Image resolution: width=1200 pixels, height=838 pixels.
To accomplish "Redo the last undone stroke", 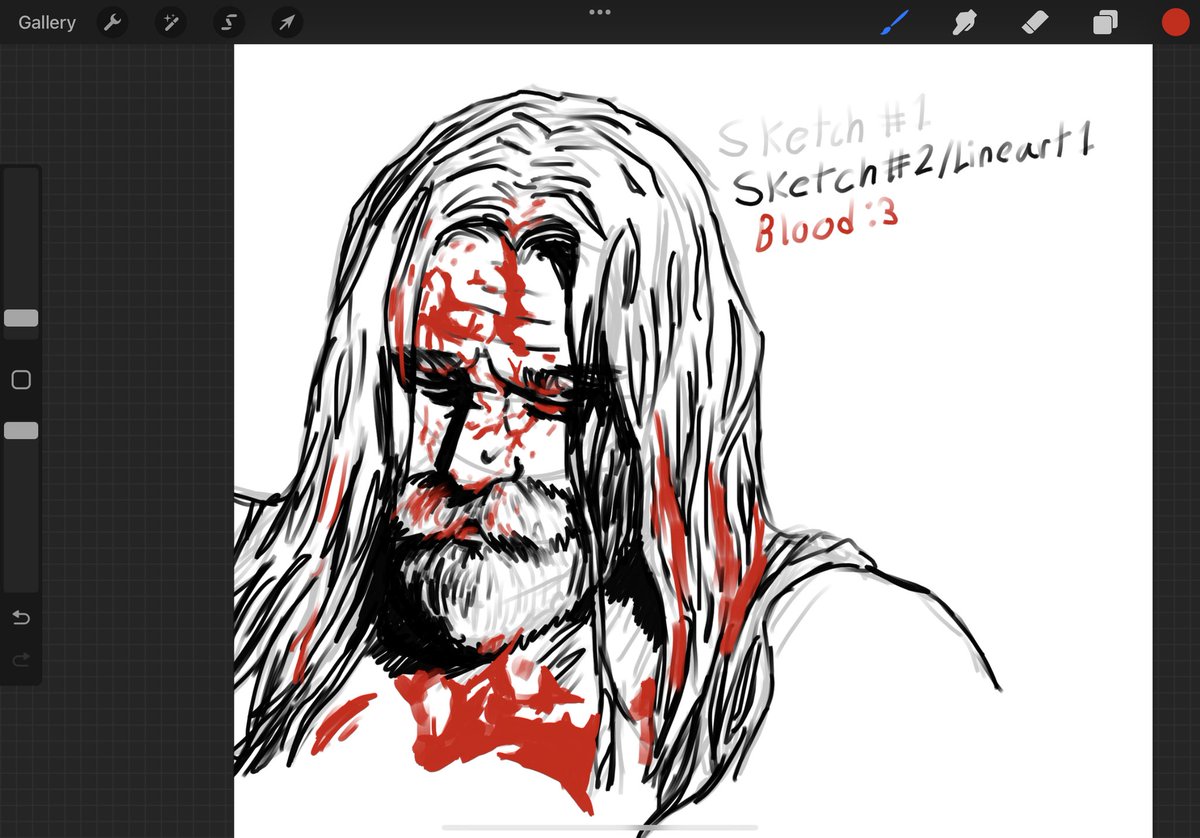I will [21, 660].
